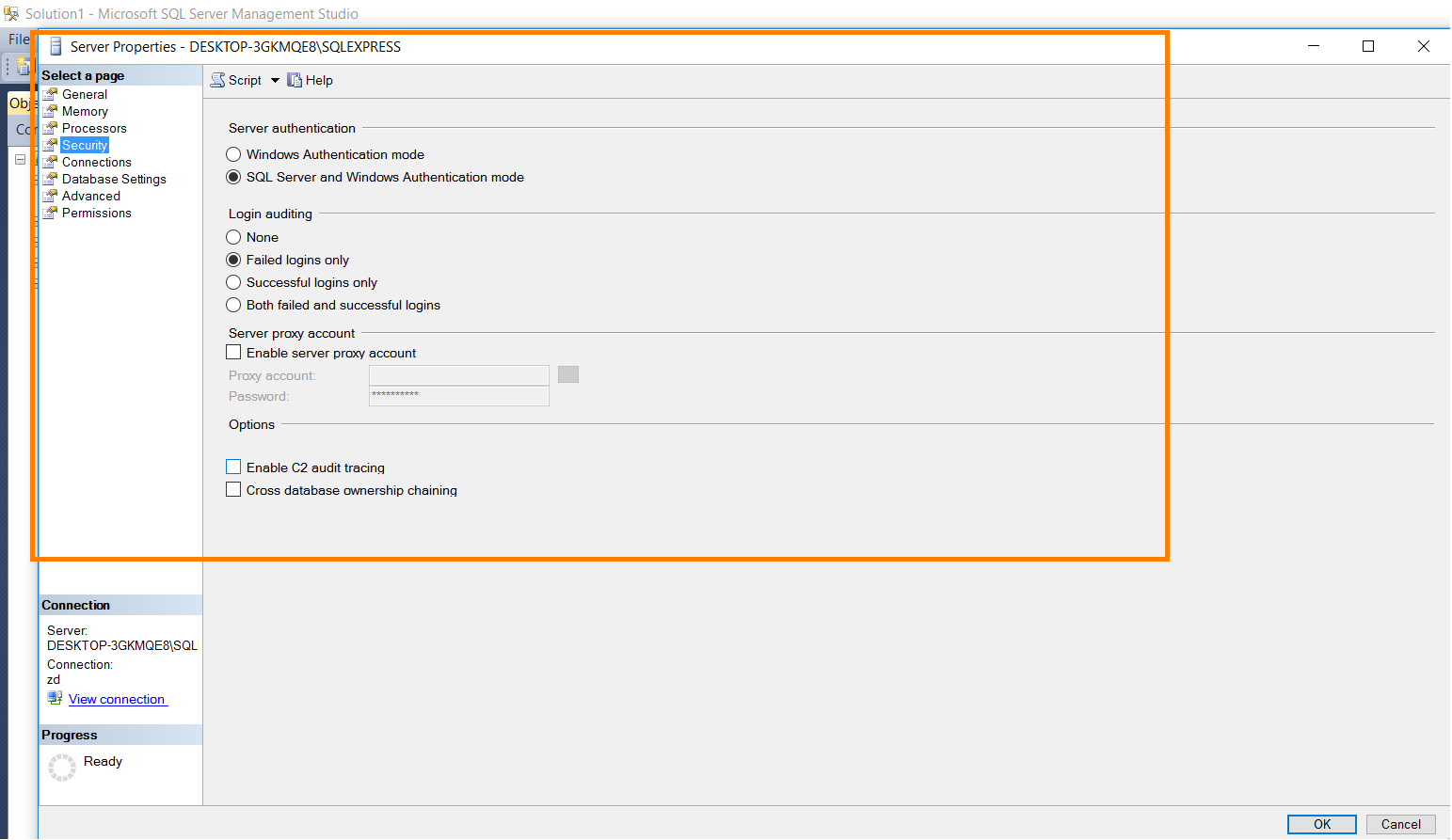Click the Help book icon
Image resolution: width=1452 pixels, height=840 pixels.
coord(295,80)
